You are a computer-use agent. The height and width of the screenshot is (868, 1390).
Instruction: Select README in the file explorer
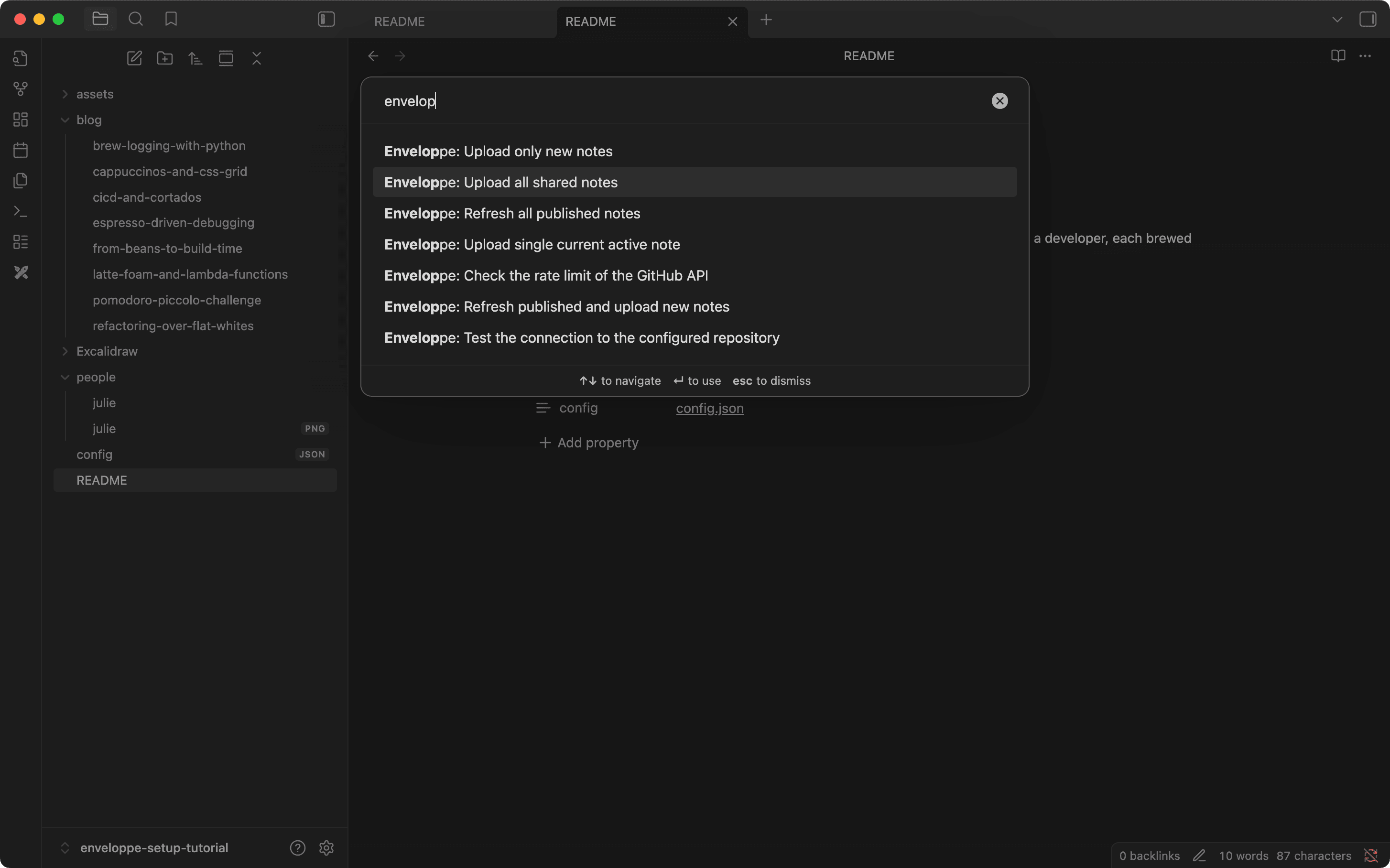point(195,480)
